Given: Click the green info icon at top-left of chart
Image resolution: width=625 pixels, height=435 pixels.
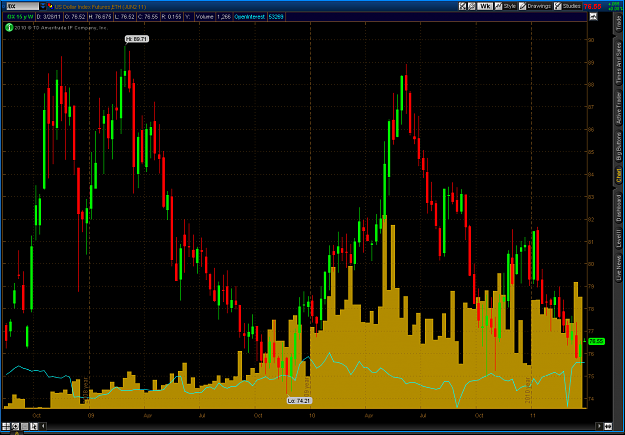Looking at the screenshot, I should [x=9, y=28].
